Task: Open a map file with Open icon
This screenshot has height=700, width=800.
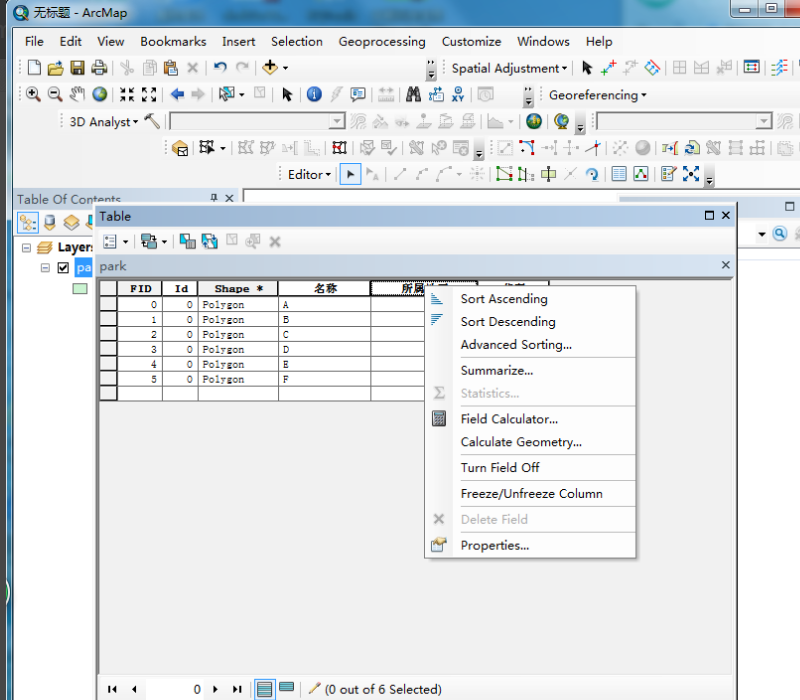Action: pos(56,67)
